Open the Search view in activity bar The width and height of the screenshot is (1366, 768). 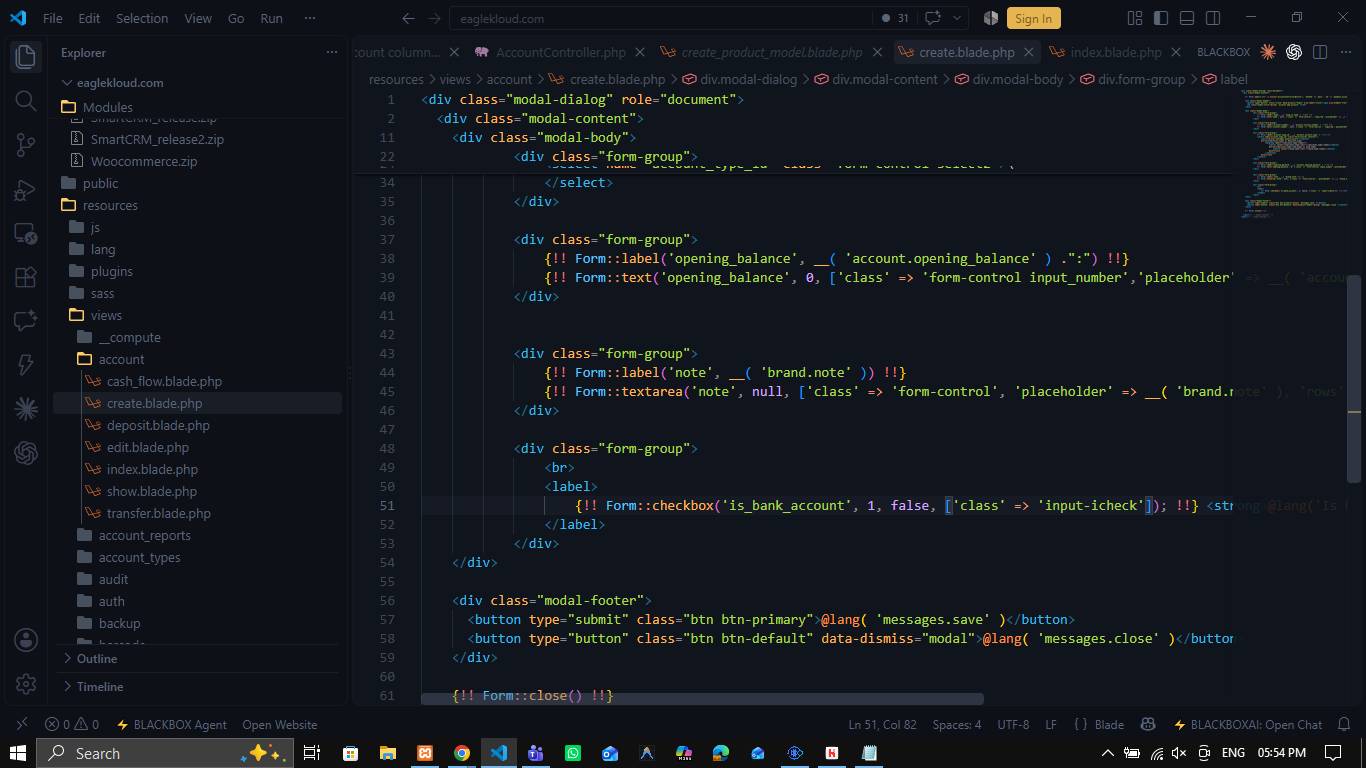coord(26,100)
